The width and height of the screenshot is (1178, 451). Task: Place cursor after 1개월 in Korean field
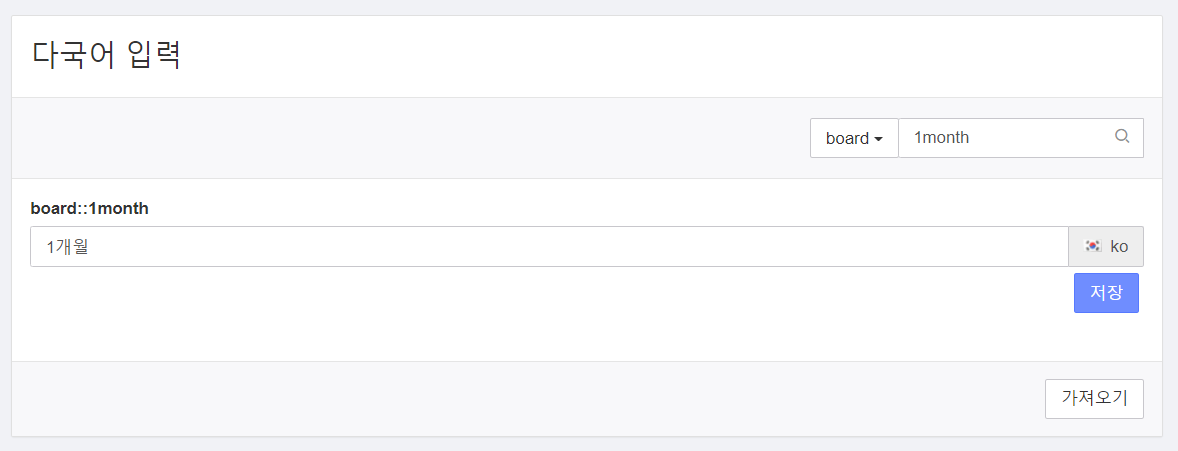click(89, 247)
